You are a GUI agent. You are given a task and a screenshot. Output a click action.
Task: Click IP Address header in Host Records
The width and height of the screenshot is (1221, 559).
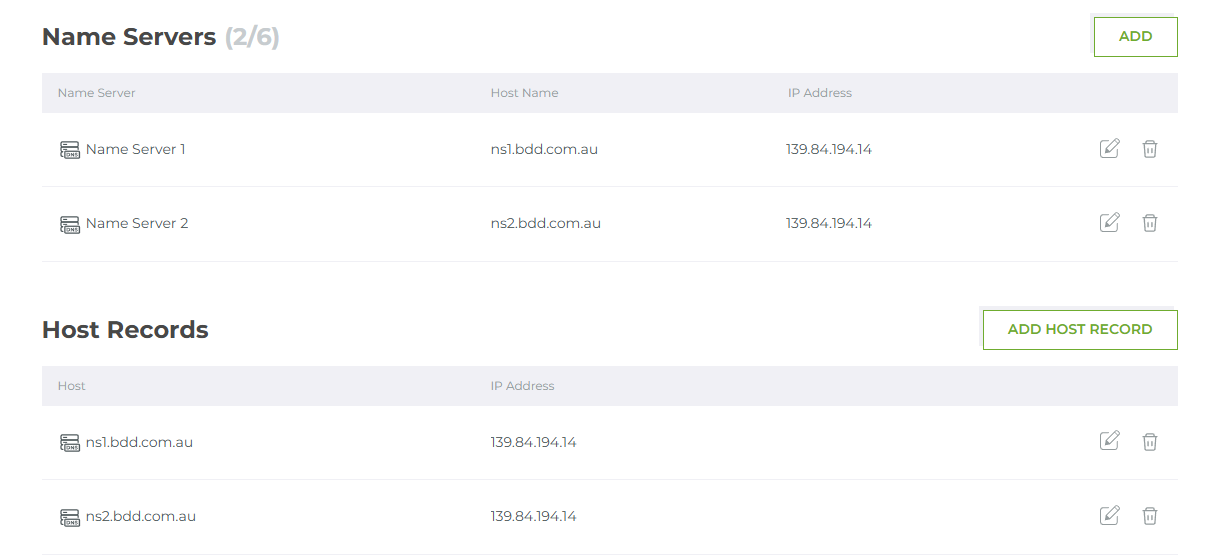pyautogui.click(x=522, y=386)
